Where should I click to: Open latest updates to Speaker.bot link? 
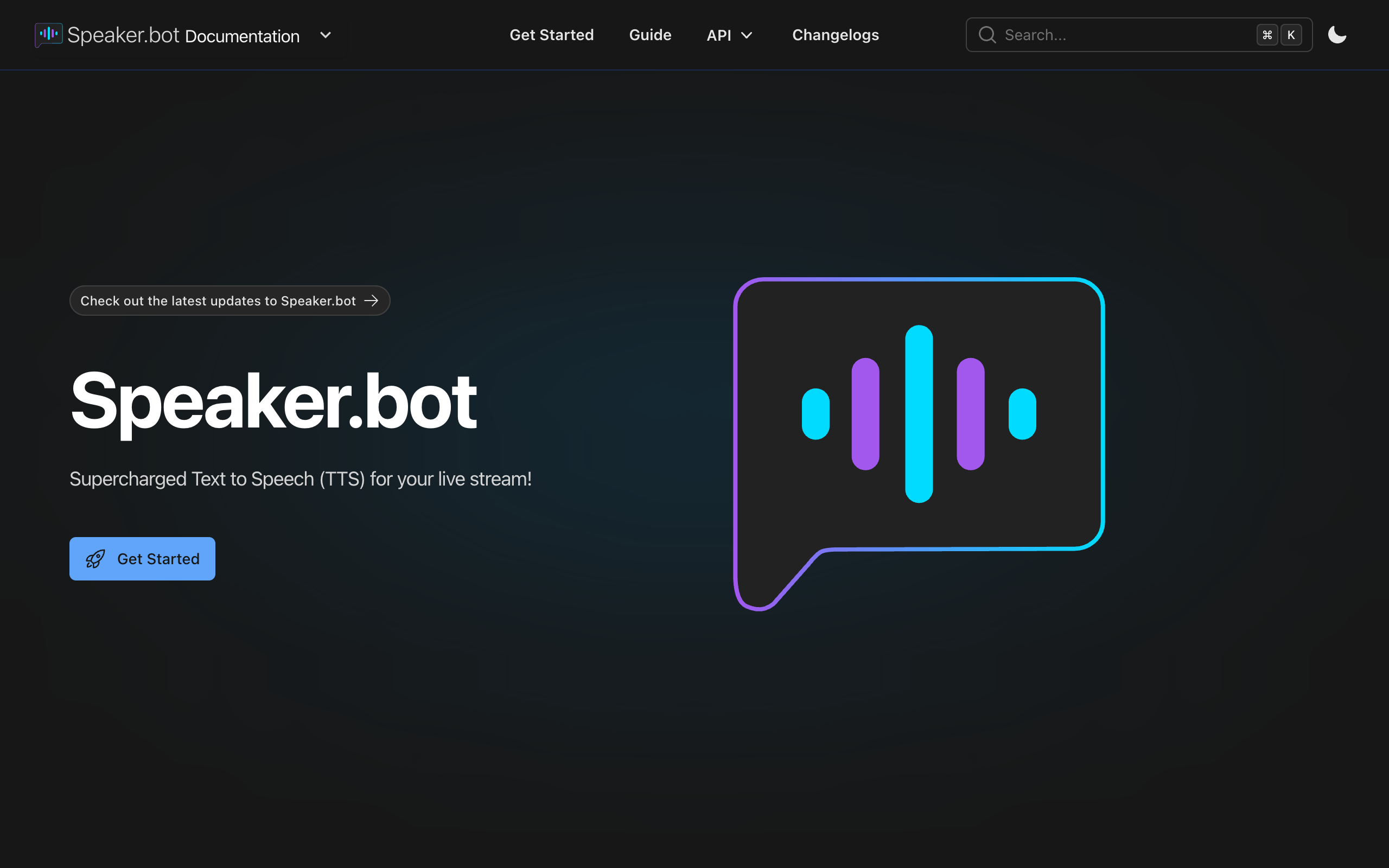pos(218,301)
